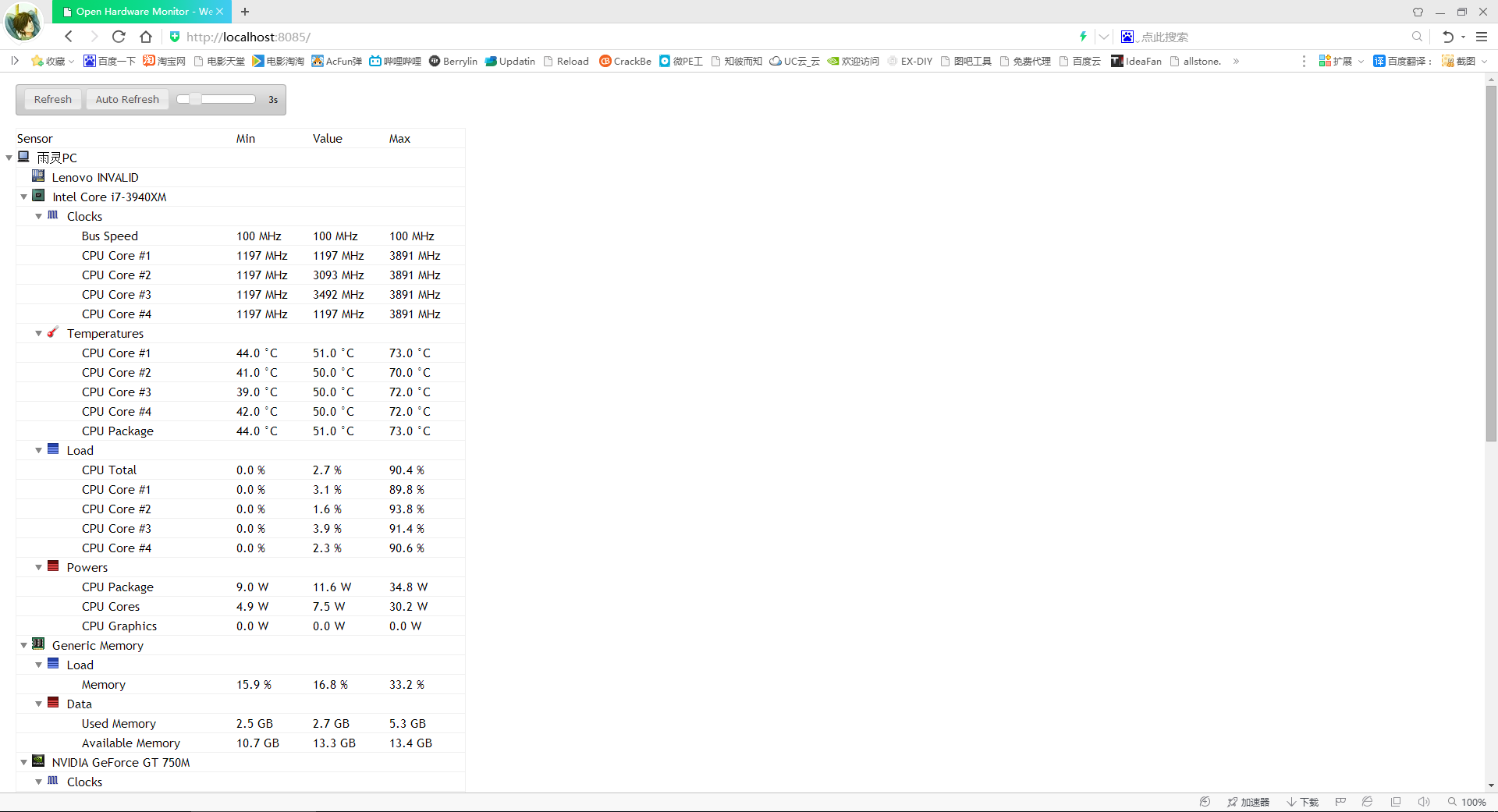The image size is (1498, 812).
Task: Open the AcFun bookmark
Action: click(337, 61)
